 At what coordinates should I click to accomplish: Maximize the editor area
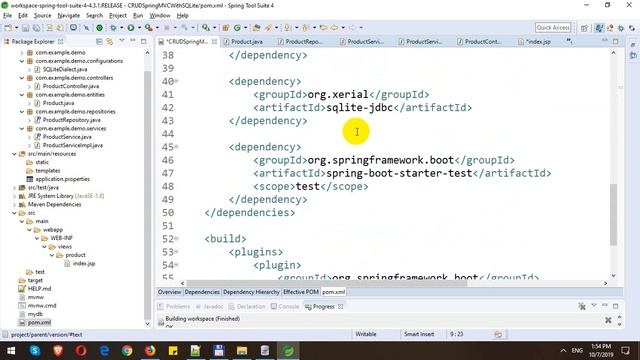pos(616,41)
